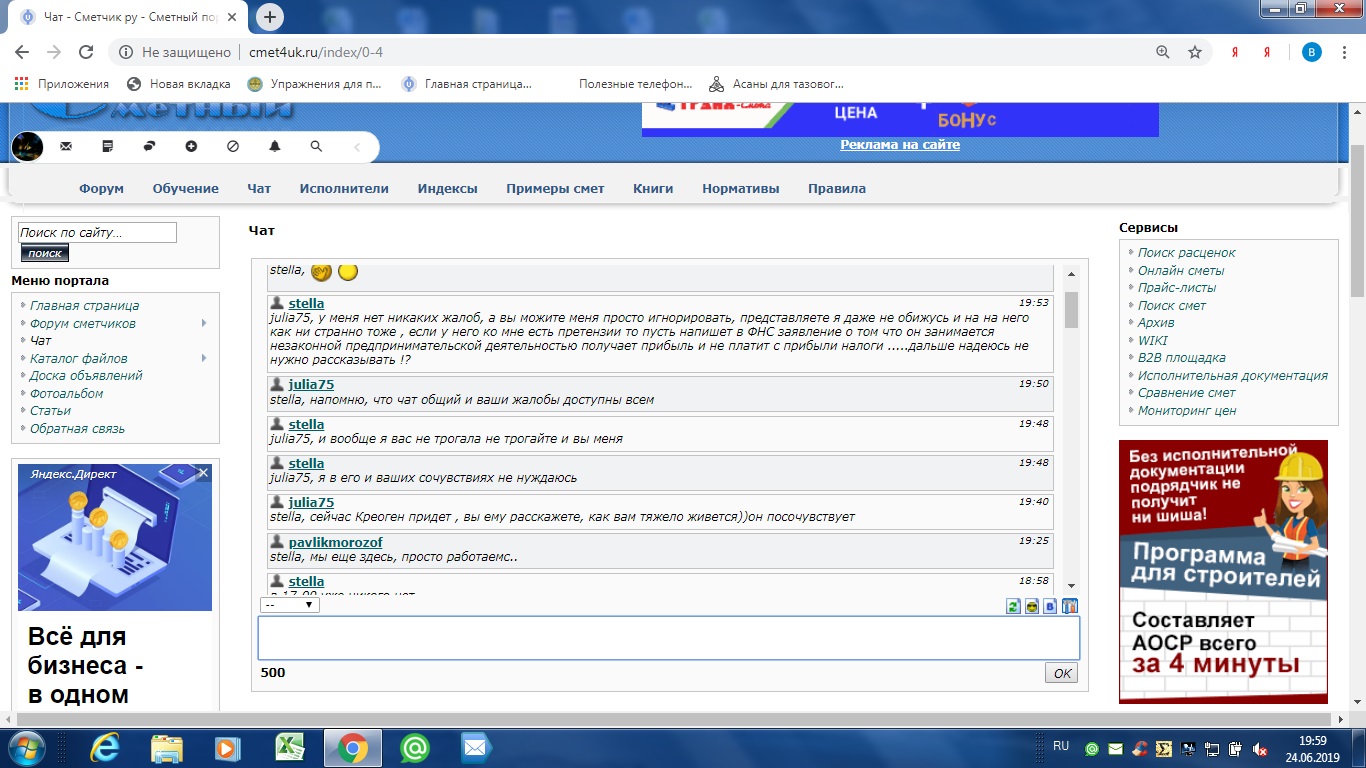This screenshot has width=1366, height=768.
Task: Open the chat management icon next to BB-codes
Action: [x=1069, y=606]
